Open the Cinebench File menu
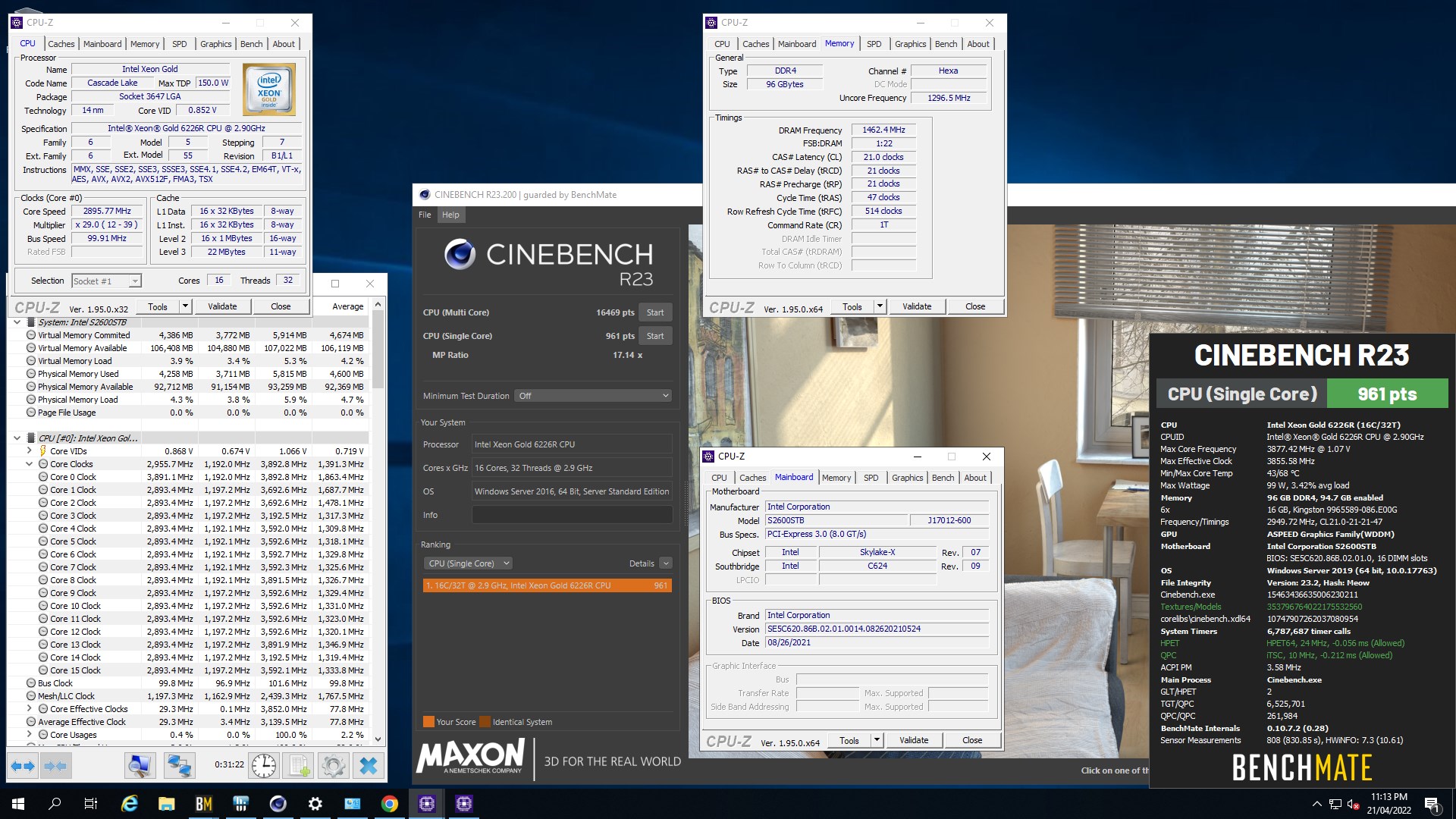This screenshot has height=819, width=1456. pos(425,215)
